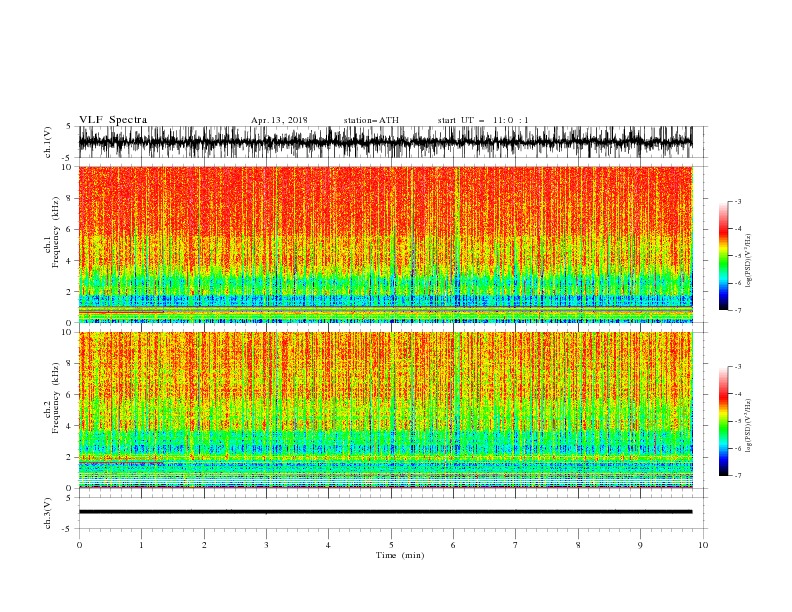Click time axis tick label "7"

pyautogui.click(x=516, y=545)
